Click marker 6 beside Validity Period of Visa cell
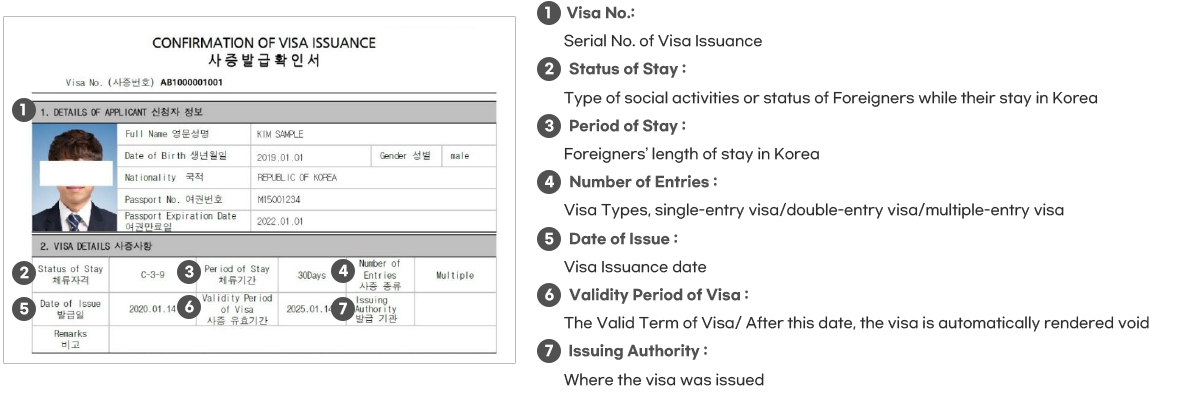This screenshot has width=1200, height=394. (x=189, y=308)
